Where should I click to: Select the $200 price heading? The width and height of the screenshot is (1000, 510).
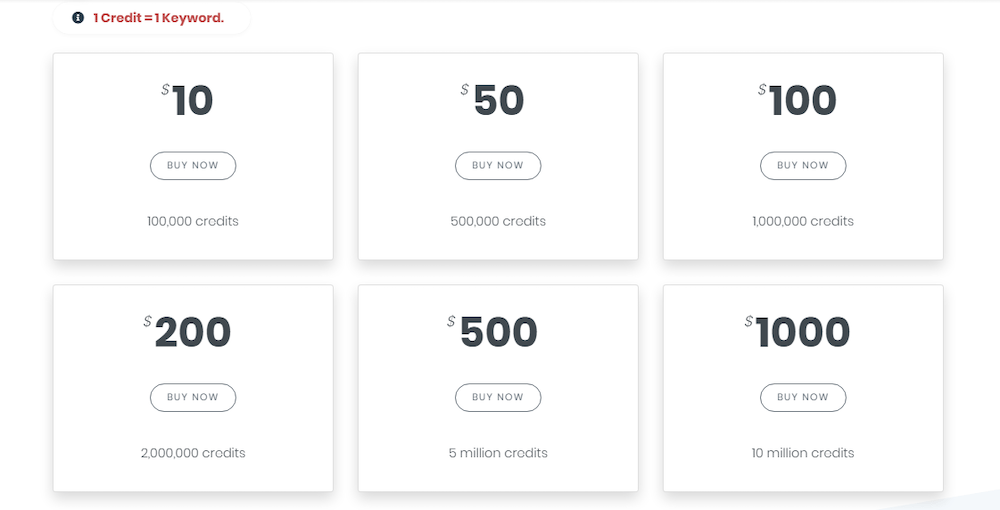[187, 332]
